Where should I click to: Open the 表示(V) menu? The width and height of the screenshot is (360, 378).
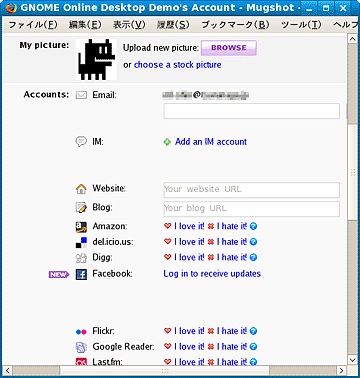[x=129, y=25]
